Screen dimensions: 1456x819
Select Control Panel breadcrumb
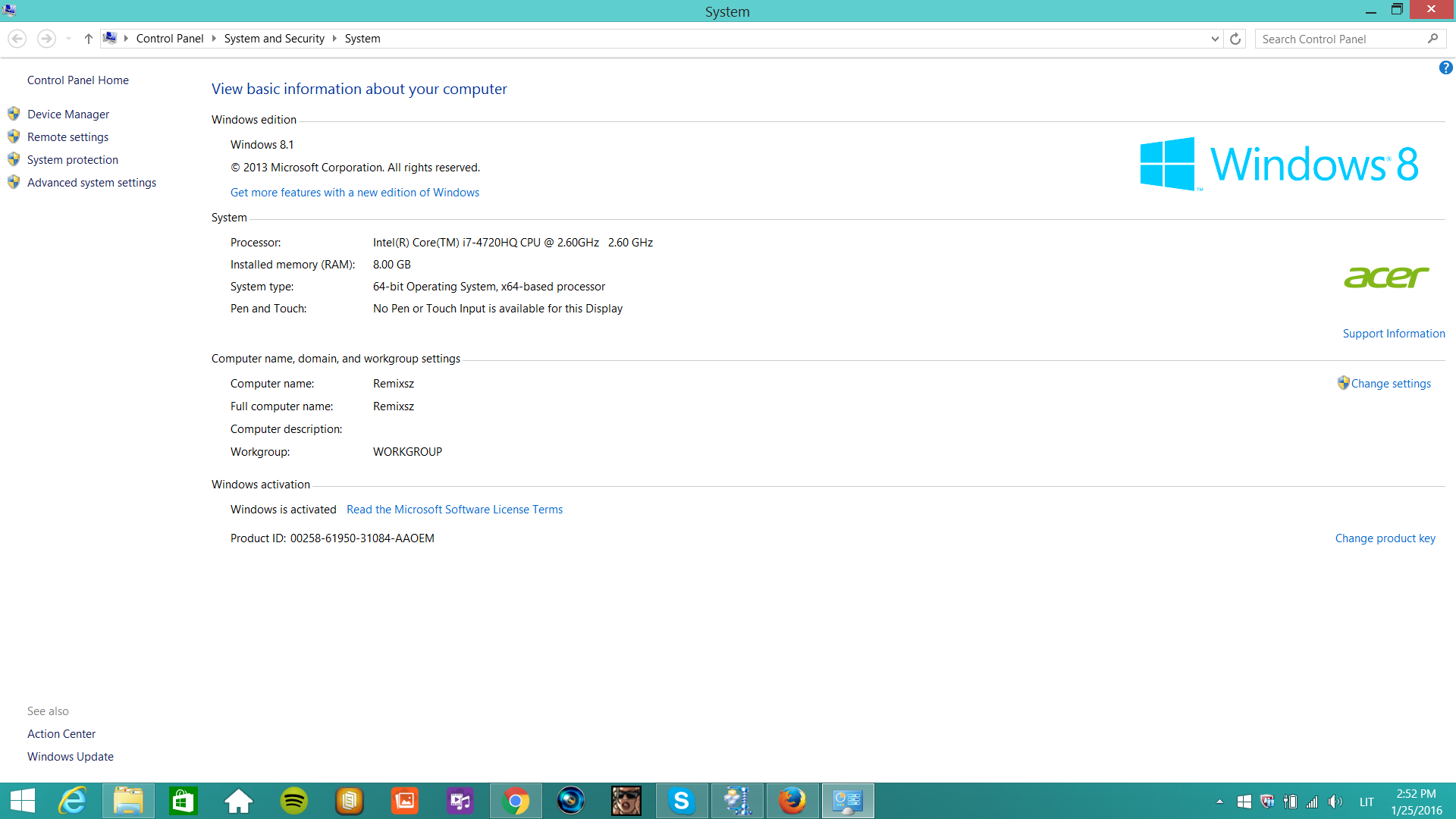[170, 39]
